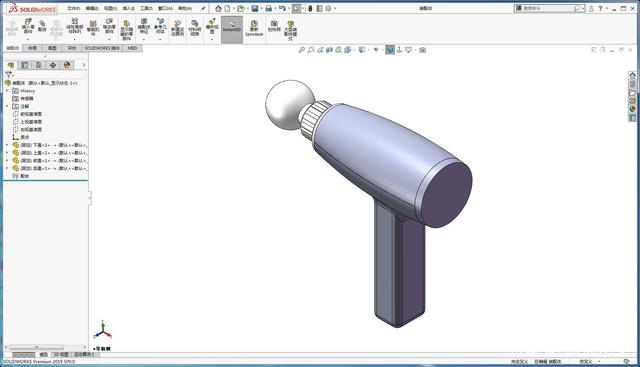640x367 pixels.
Task: Open Appearances color ball in task pane
Action: [x=632, y=109]
